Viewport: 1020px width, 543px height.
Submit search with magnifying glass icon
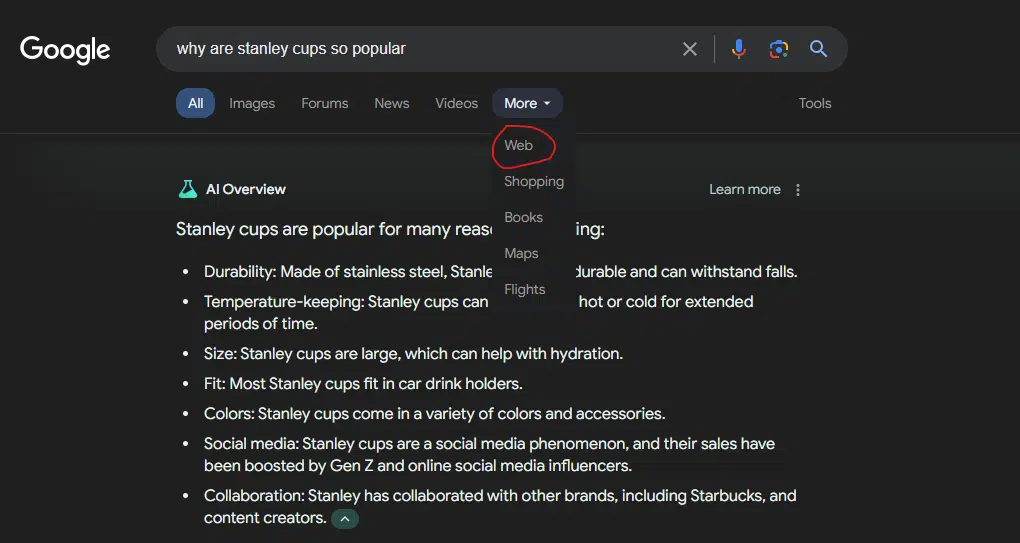point(818,49)
